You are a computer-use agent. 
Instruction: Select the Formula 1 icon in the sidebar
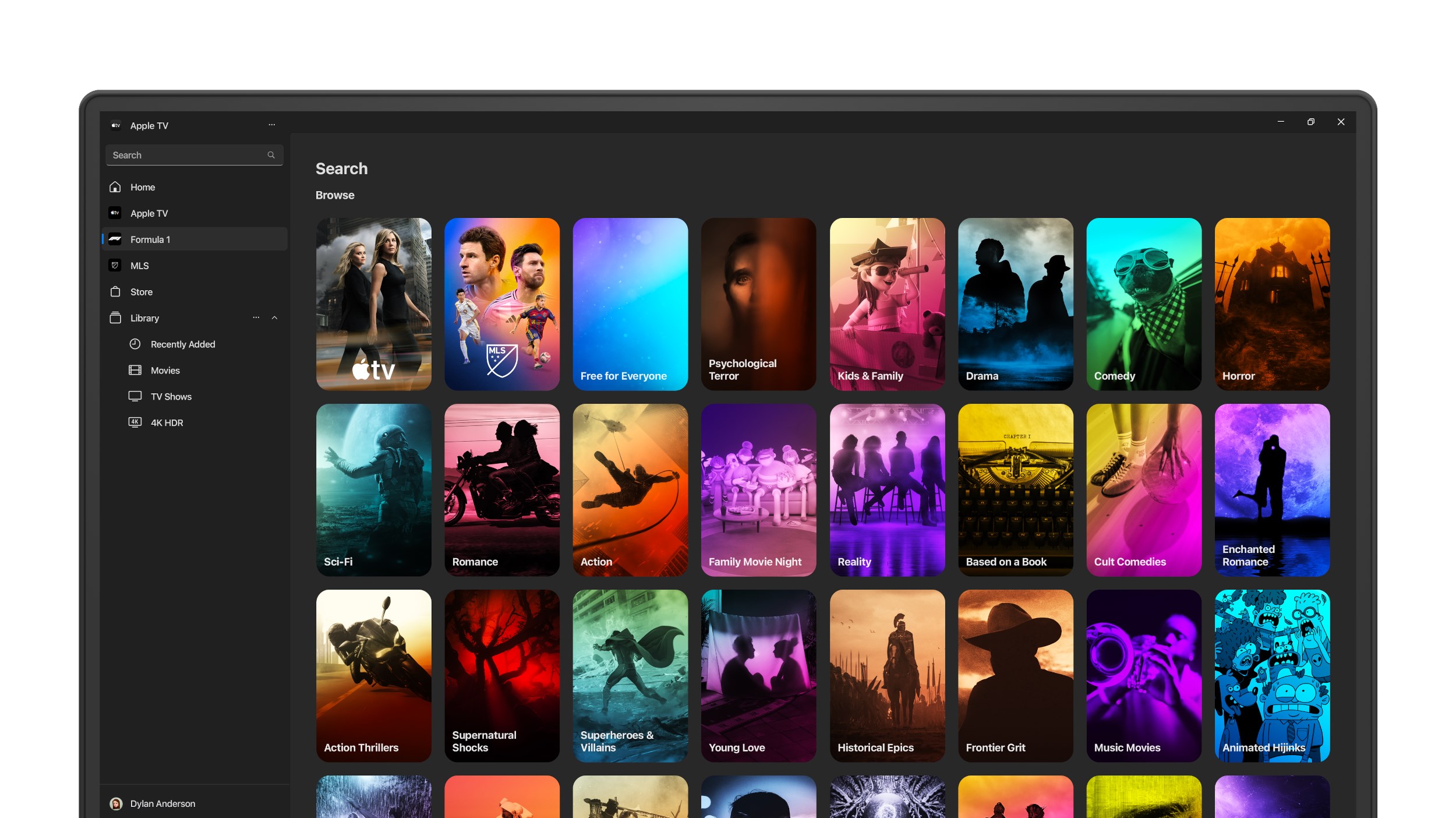115,239
